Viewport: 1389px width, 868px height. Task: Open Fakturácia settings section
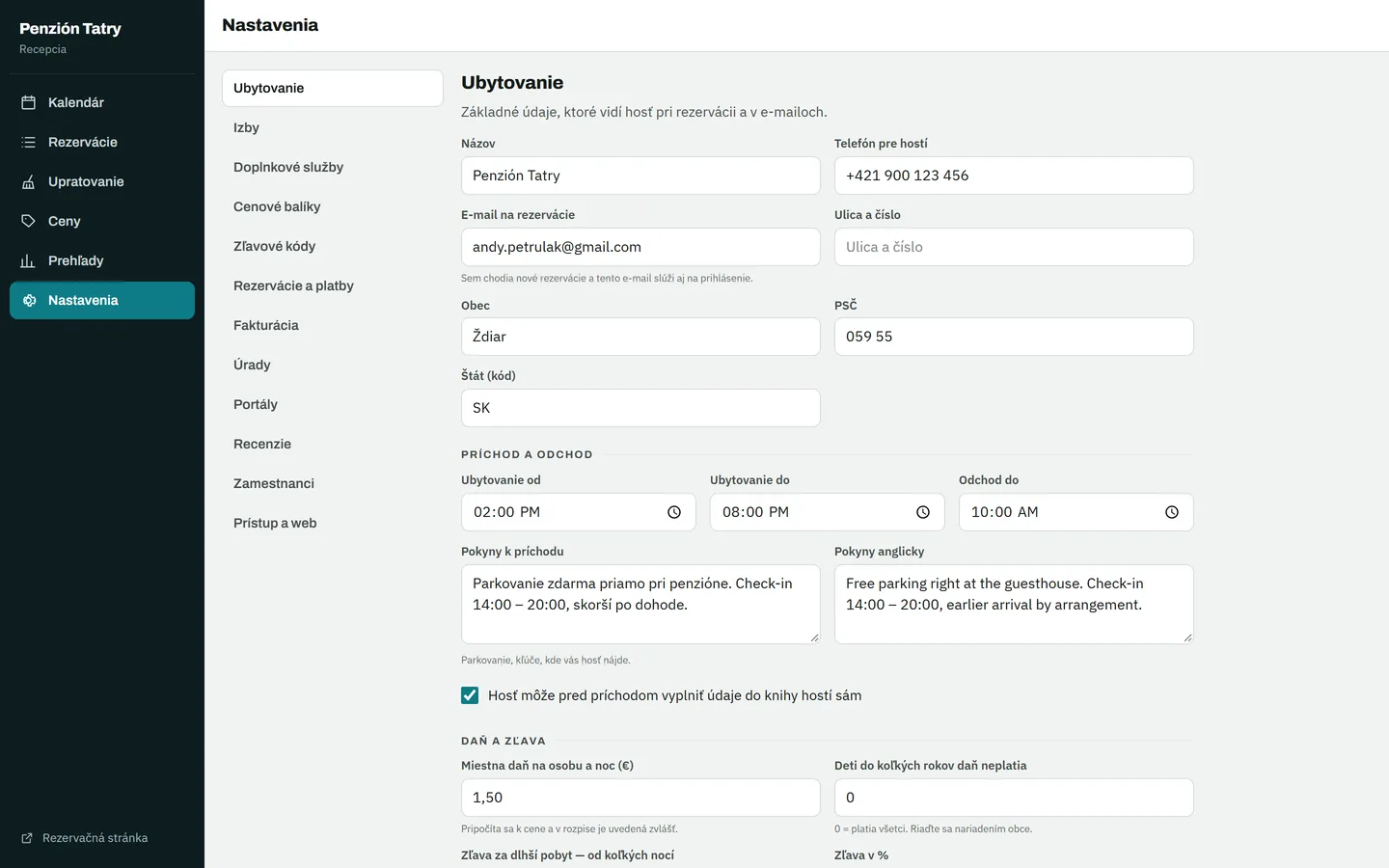pyautogui.click(x=333, y=325)
